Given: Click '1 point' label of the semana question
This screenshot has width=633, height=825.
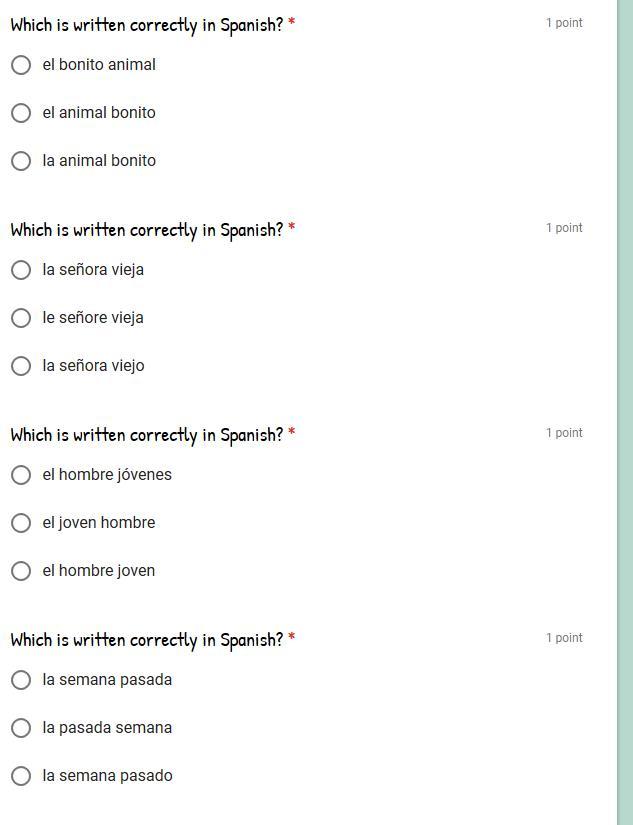Looking at the screenshot, I should 564,638.
